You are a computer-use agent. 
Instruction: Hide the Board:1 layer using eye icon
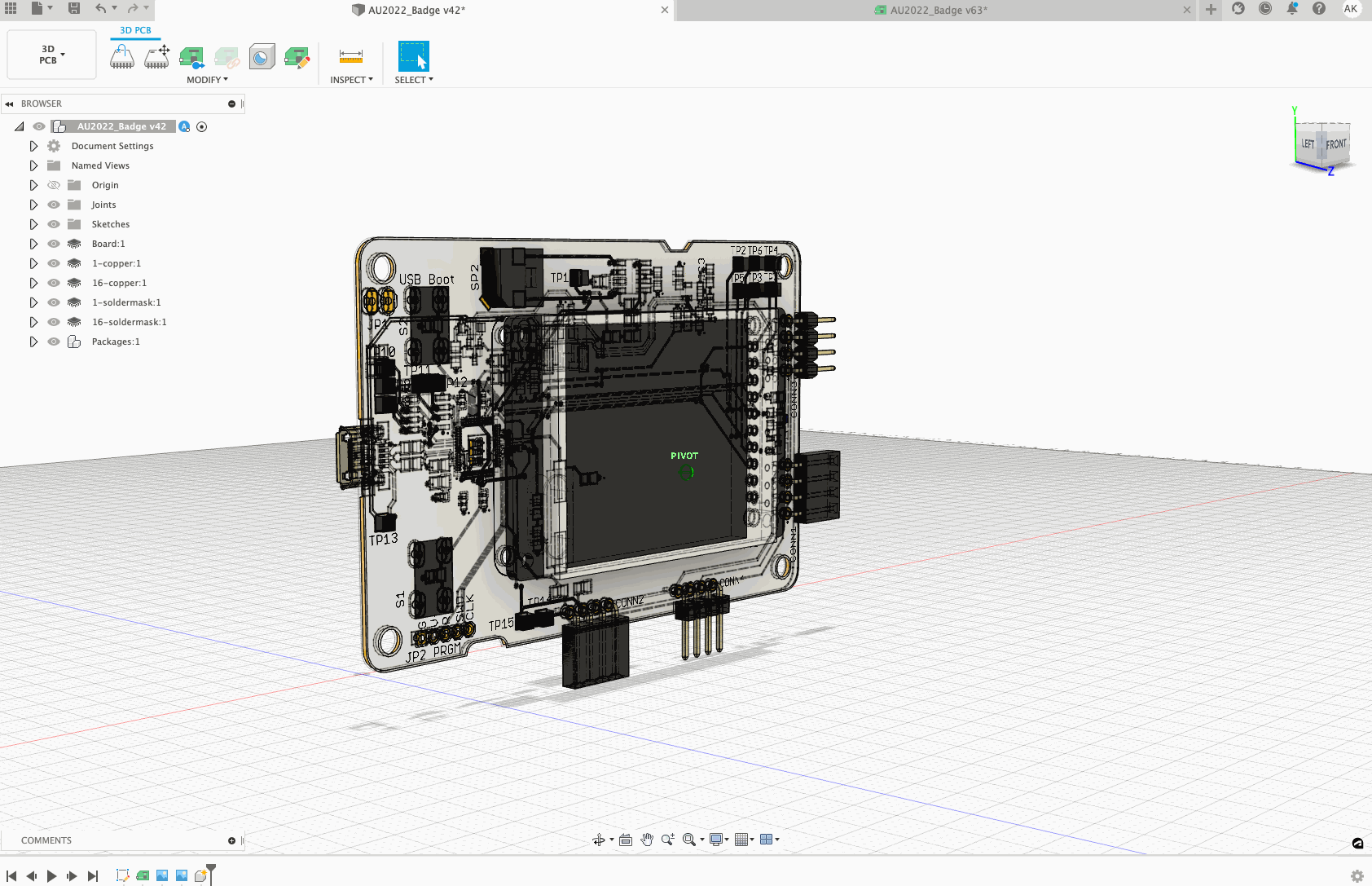(54, 244)
